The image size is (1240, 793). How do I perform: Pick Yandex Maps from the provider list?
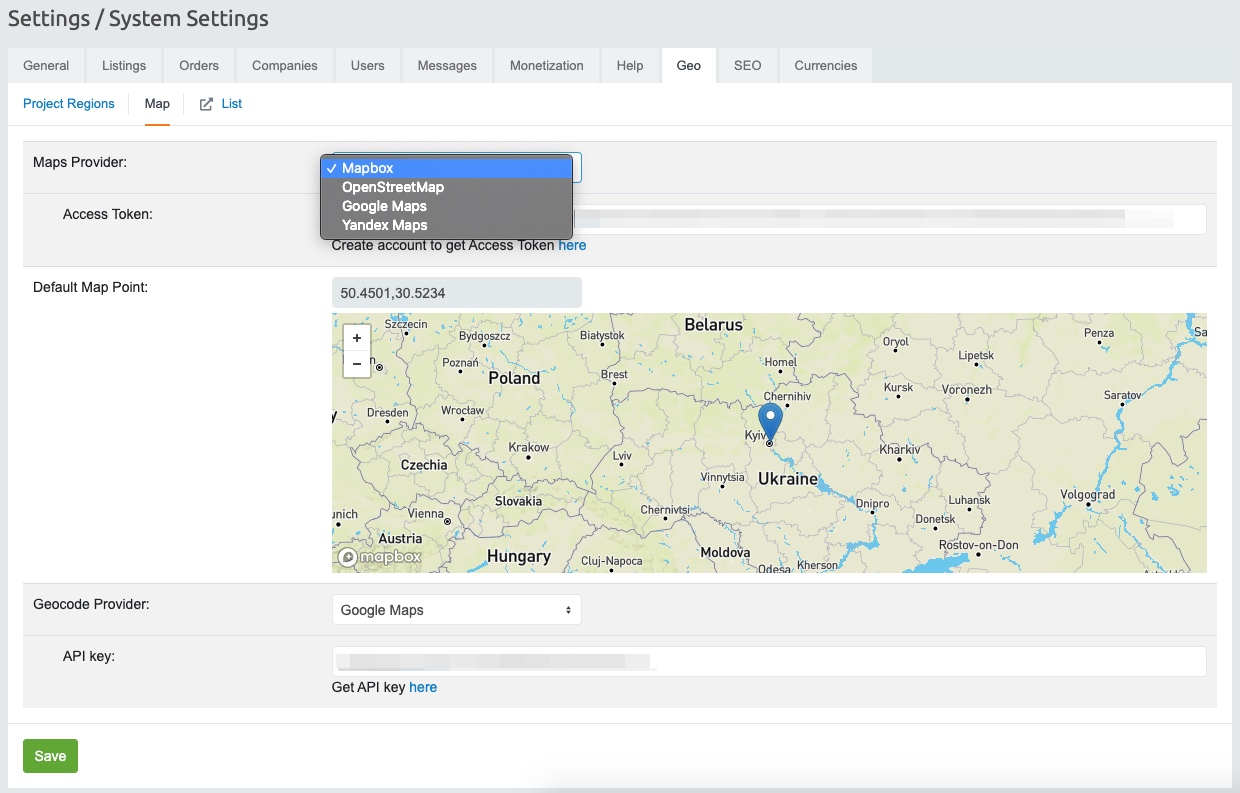447,225
